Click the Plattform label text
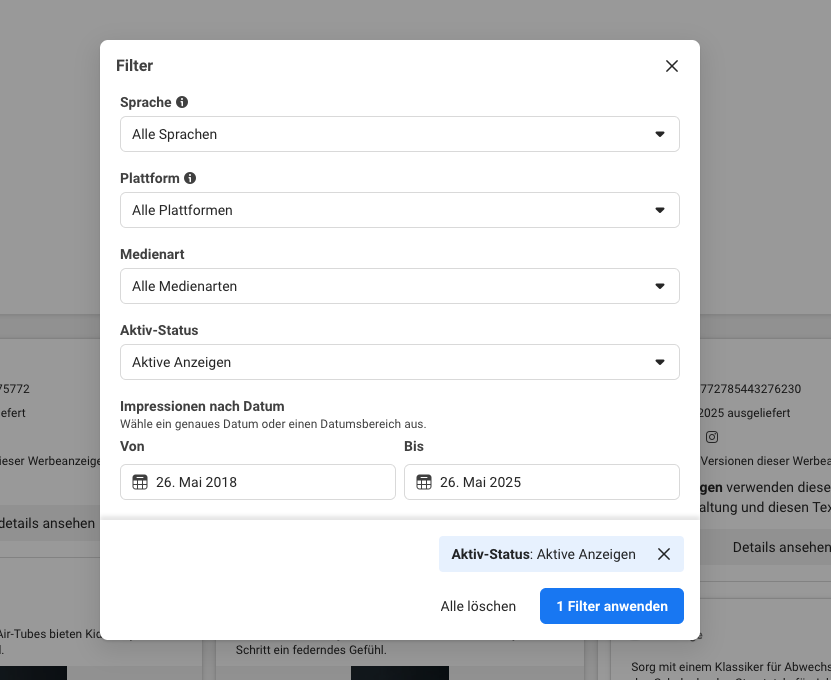The image size is (831, 680). coord(150,178)
